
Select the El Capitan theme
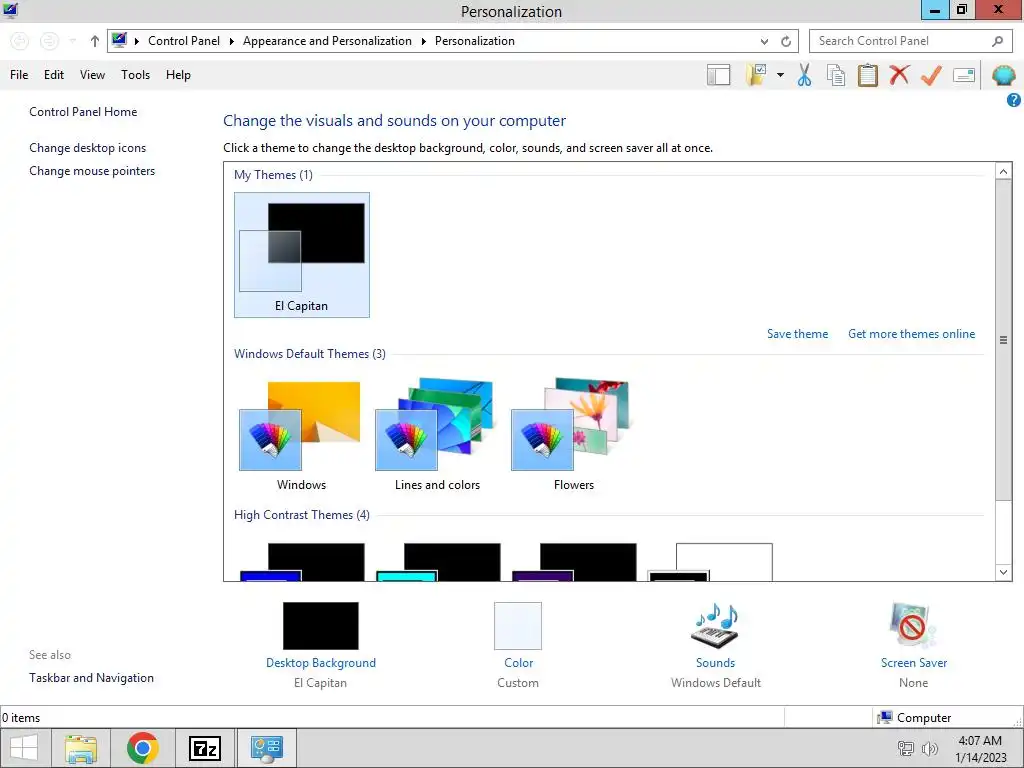click(x=302, y=255)
